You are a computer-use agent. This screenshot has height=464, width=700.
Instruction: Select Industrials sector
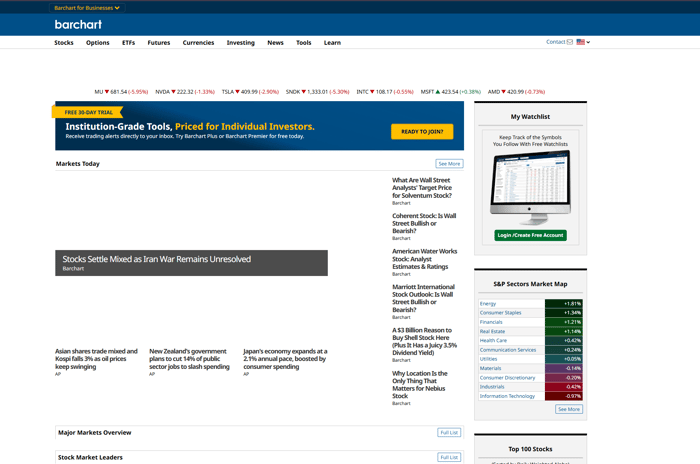[492, 387]
